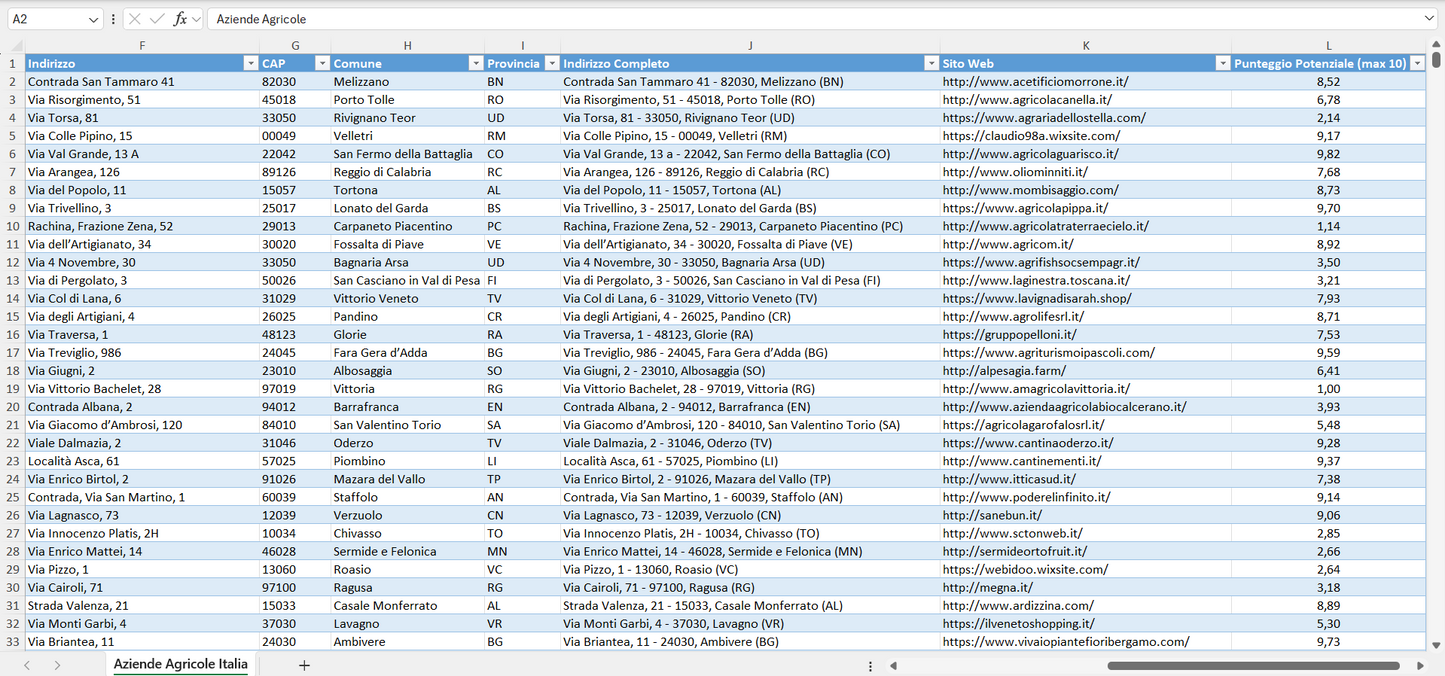This screenshot has height=676, width=1445.
Task: Click the New Sheet plus icon
Action: [x=304, y=664]
